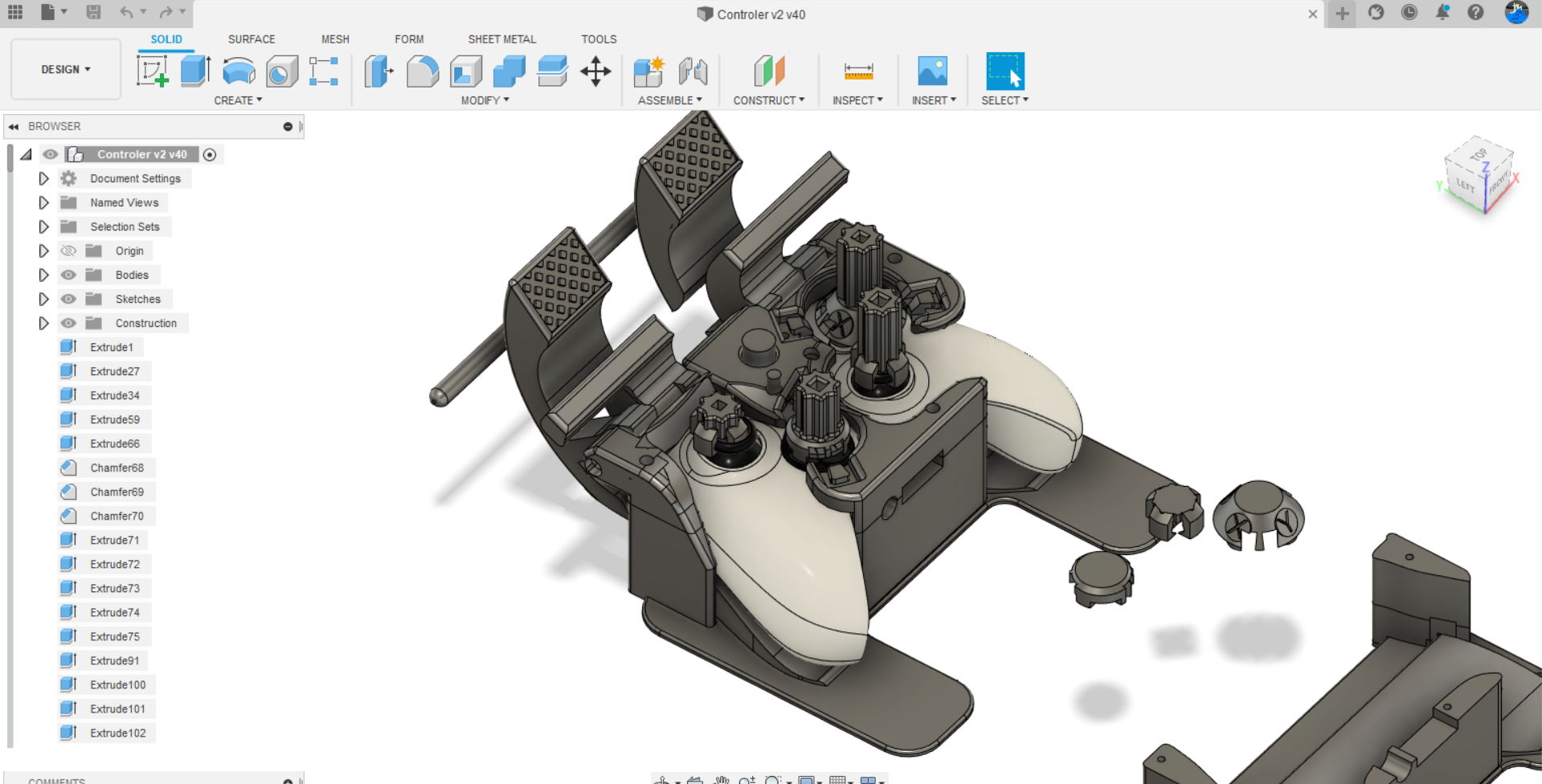Open the notifications bell icon

[x=1442, y=12]
